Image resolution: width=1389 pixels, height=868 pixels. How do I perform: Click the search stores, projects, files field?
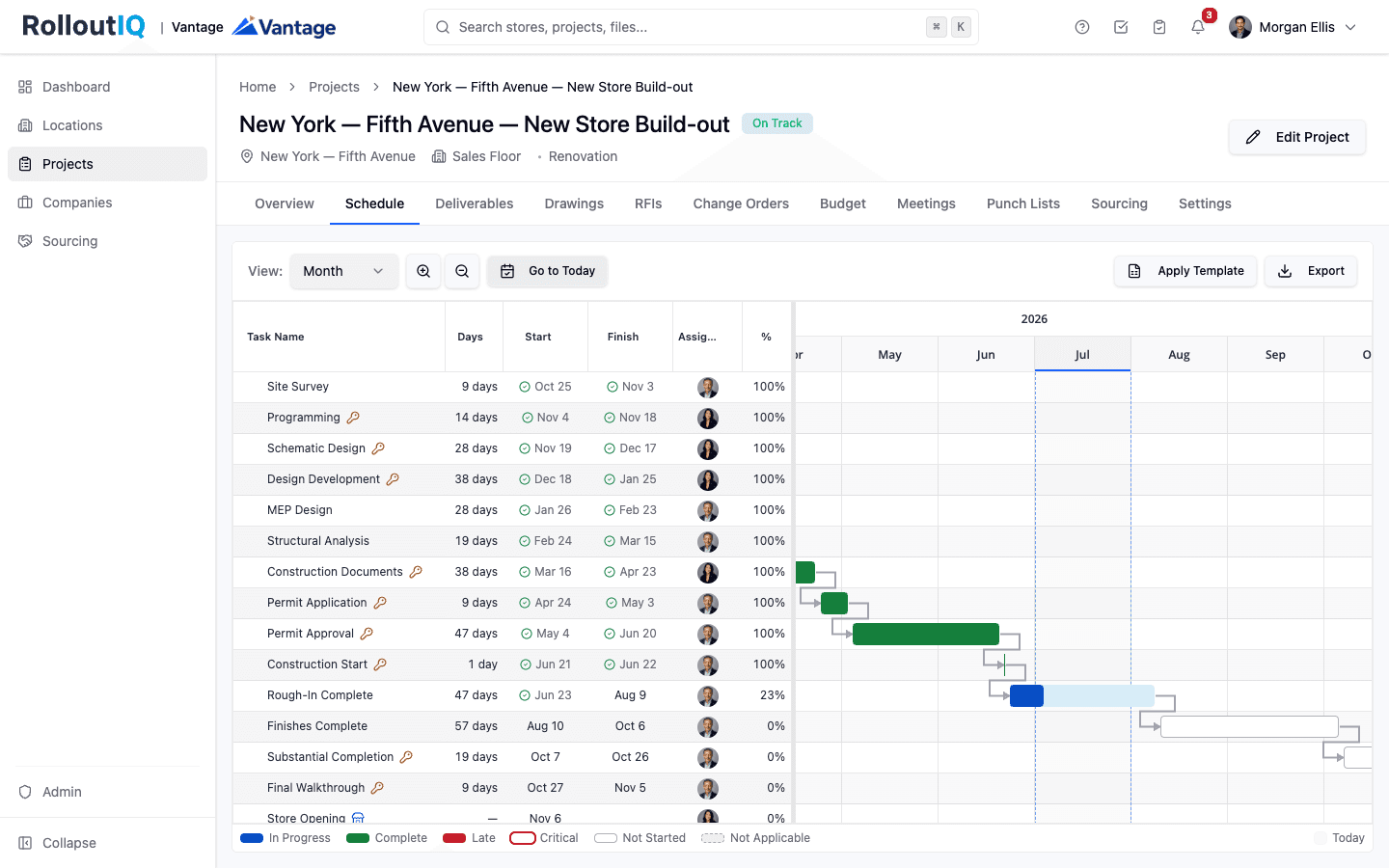(701, 27)
